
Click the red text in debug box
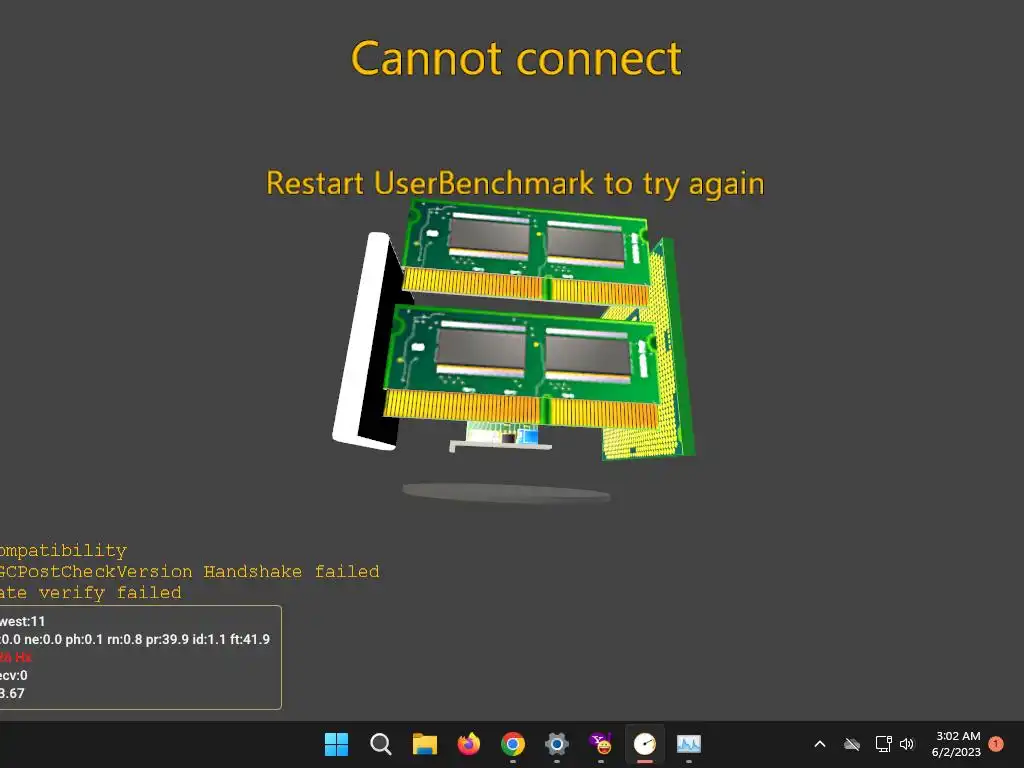point(16,657)
